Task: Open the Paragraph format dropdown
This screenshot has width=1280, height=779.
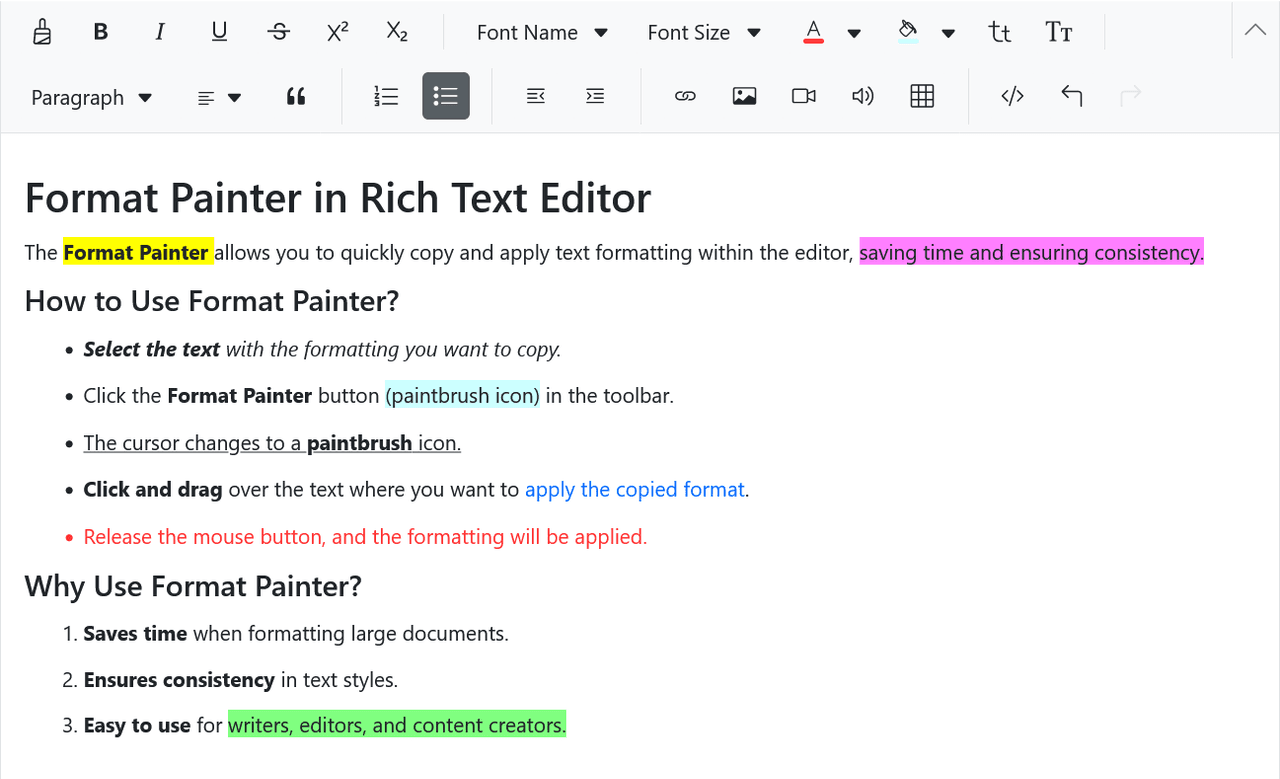Action: [x=91, y=97]
